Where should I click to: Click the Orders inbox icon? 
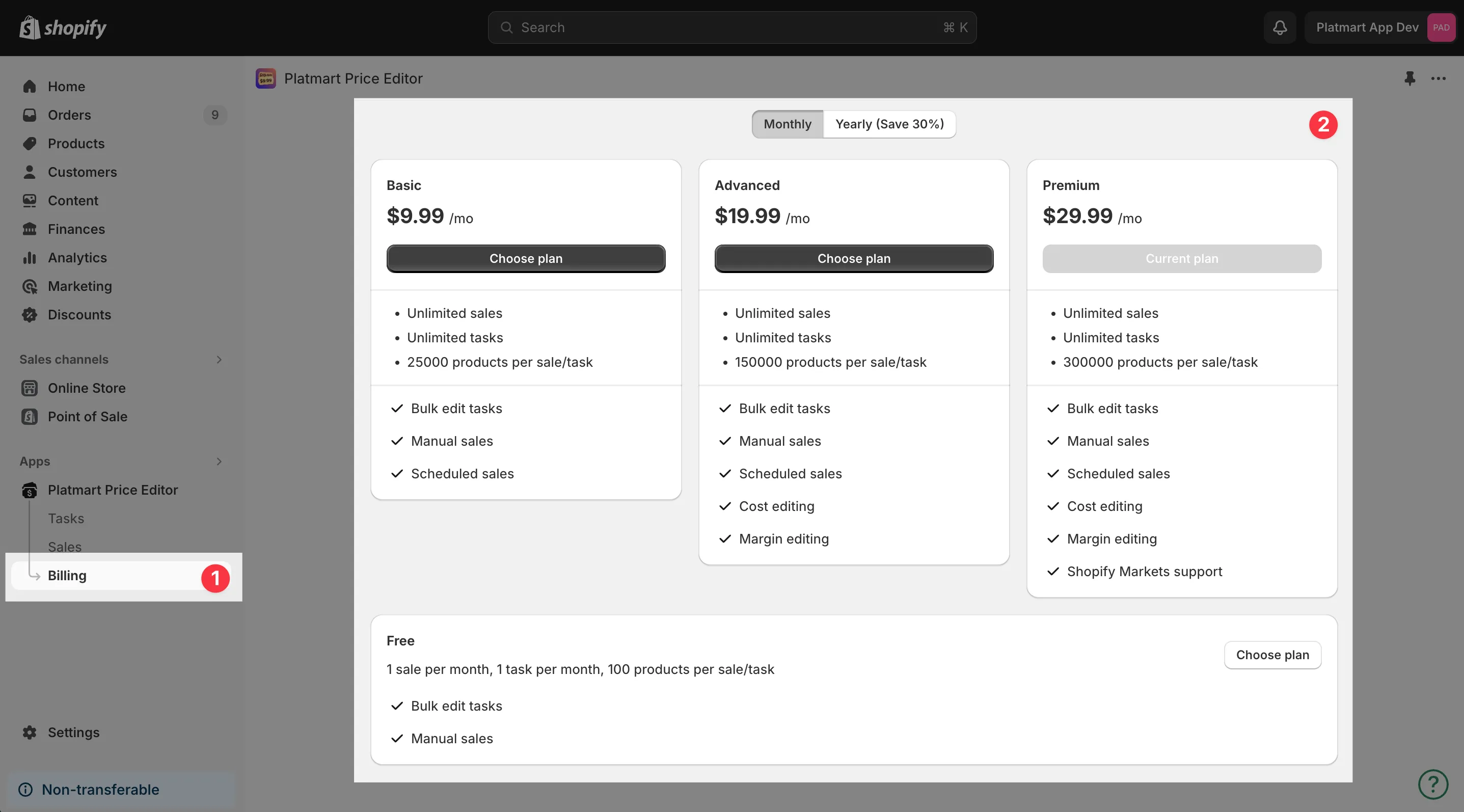30,115
